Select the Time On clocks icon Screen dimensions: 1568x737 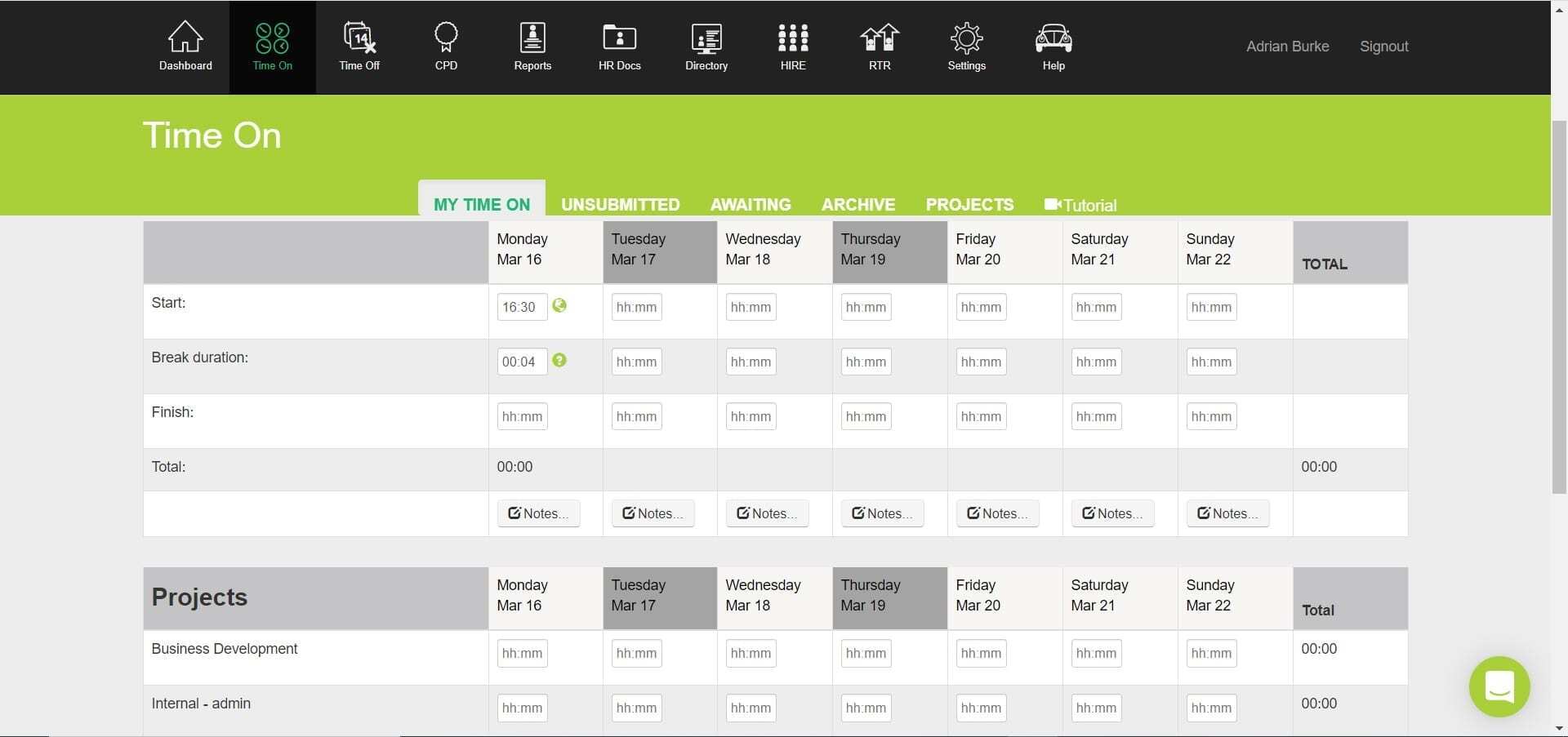(272, 38)
